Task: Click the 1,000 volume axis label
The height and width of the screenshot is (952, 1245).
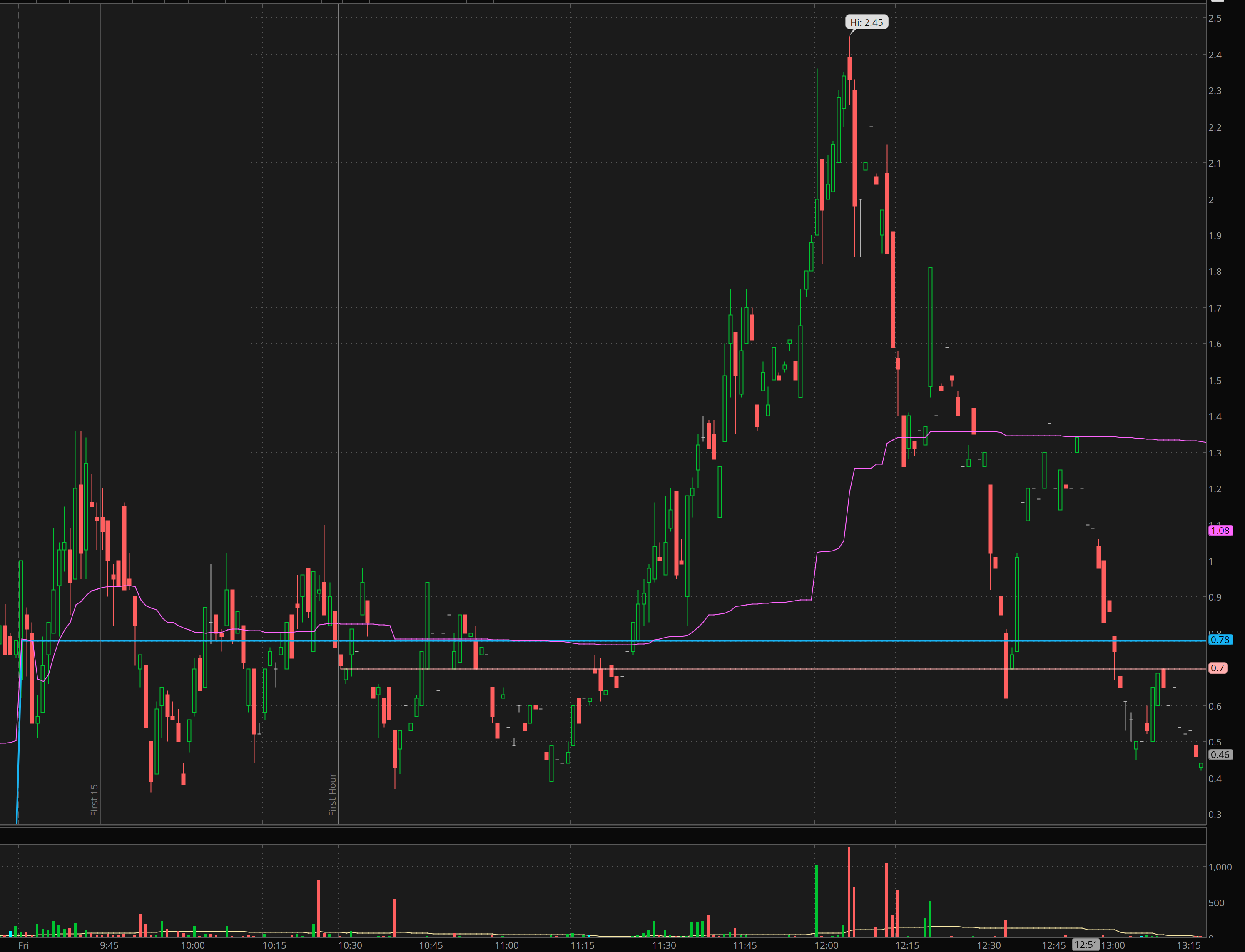Action: point(1220,867)
